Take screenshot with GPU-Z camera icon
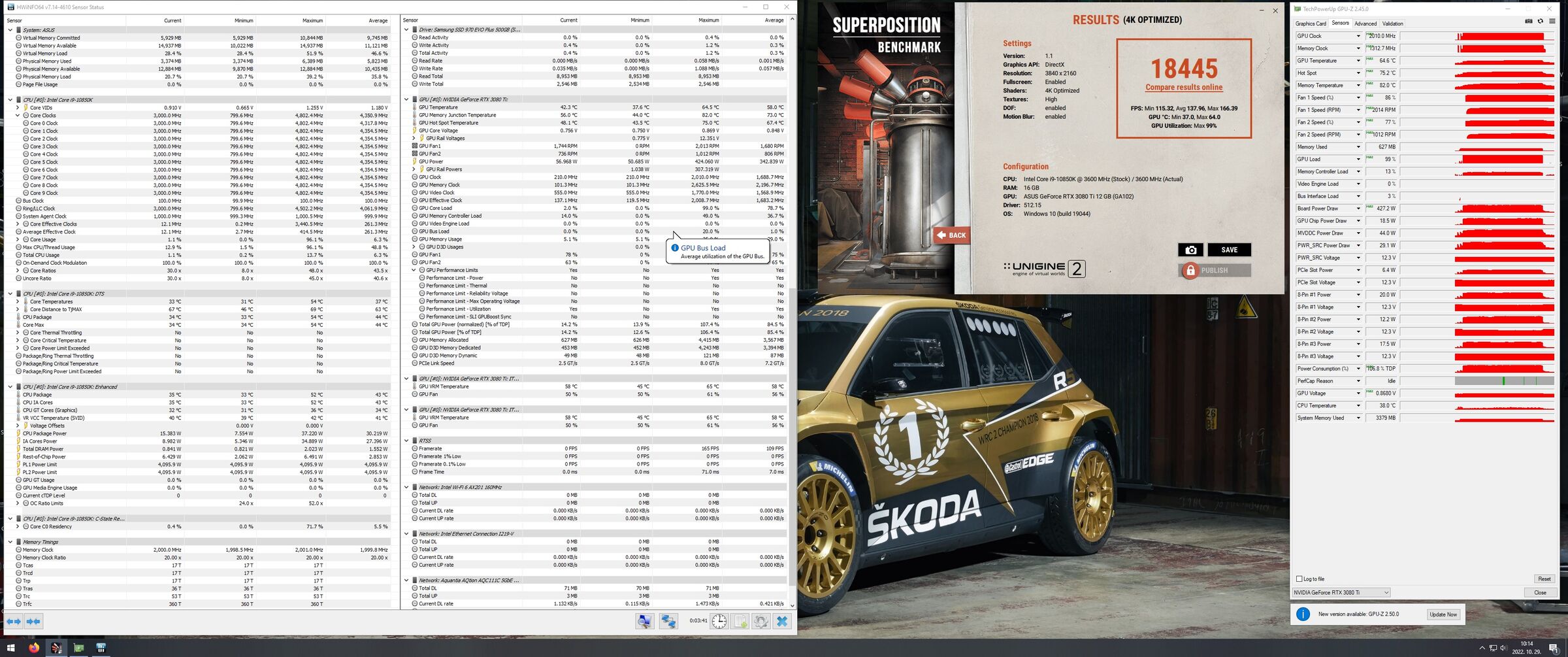 click(1529, 21)
